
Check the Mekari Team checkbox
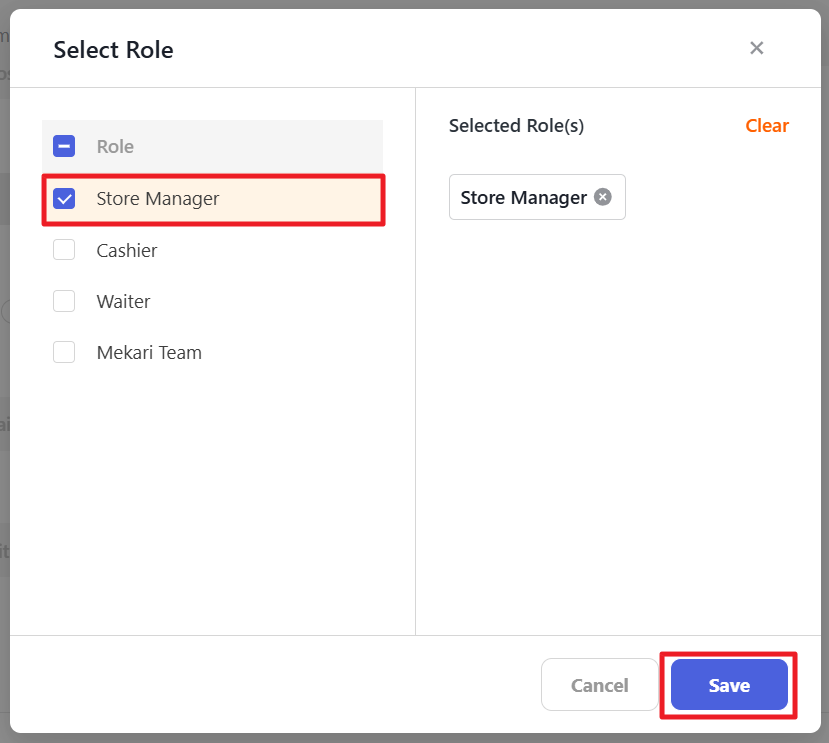tap(64, 352)
